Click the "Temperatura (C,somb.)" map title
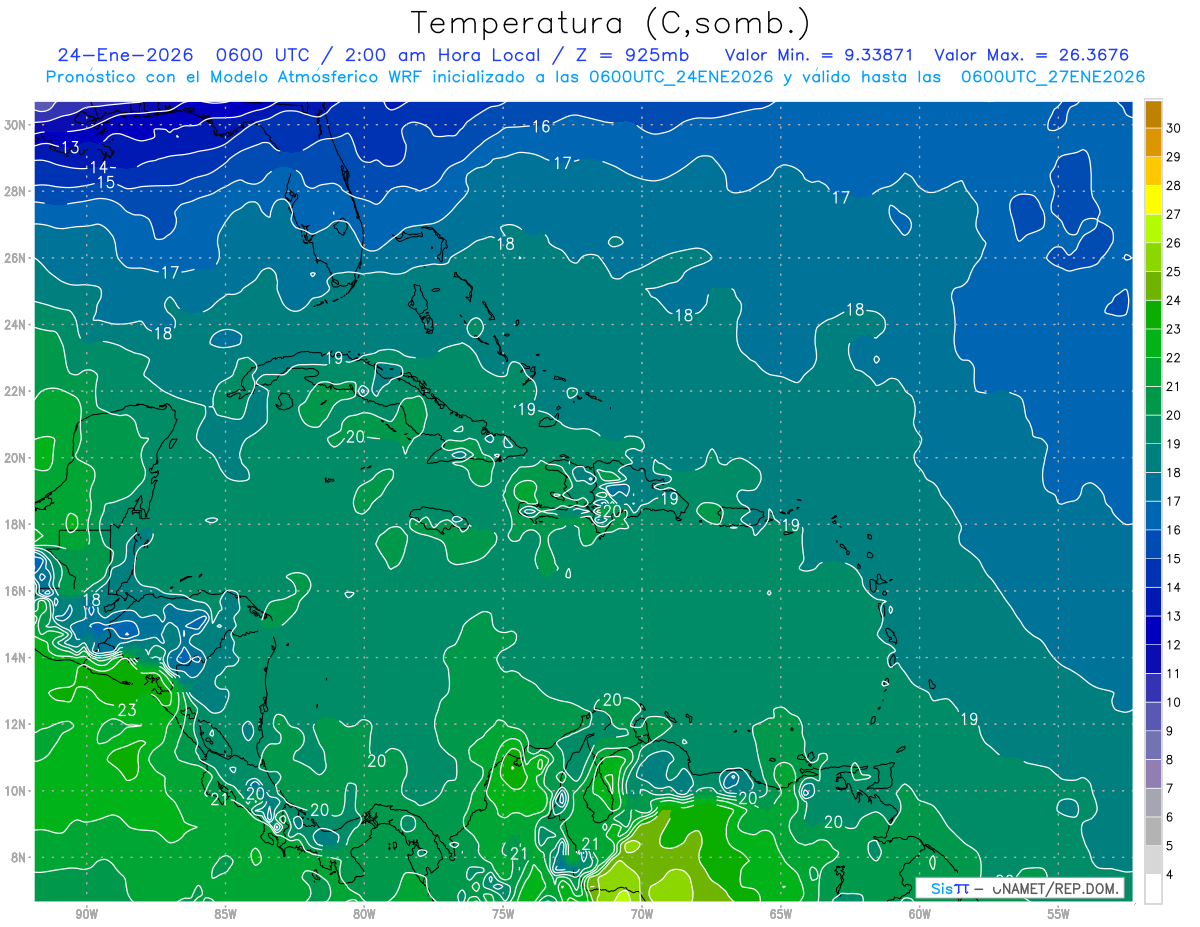 (611, 23)
